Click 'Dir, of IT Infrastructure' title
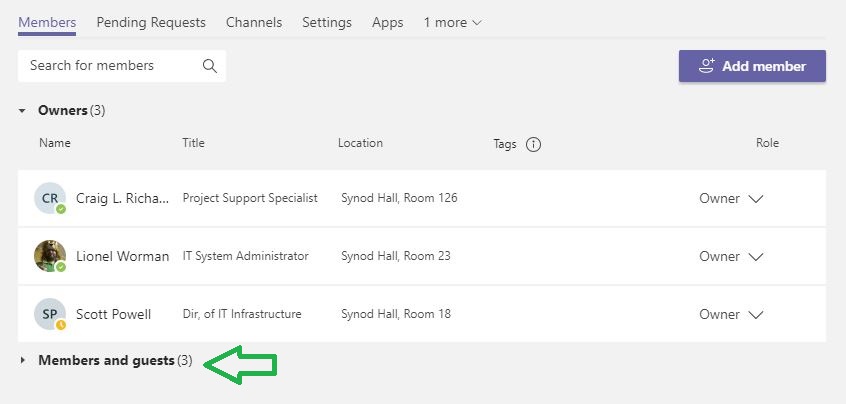 [x=242, y=313]
